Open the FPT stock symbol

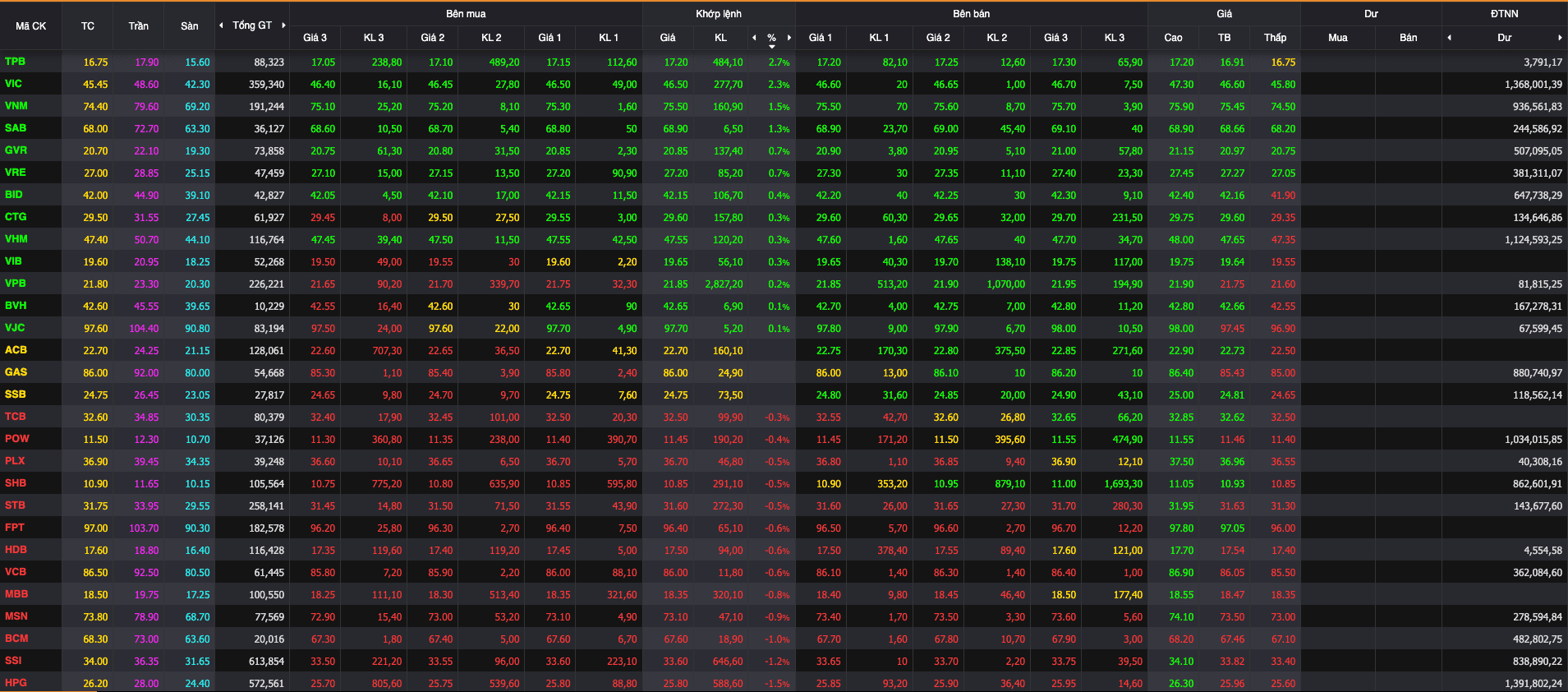click(14, 528)
